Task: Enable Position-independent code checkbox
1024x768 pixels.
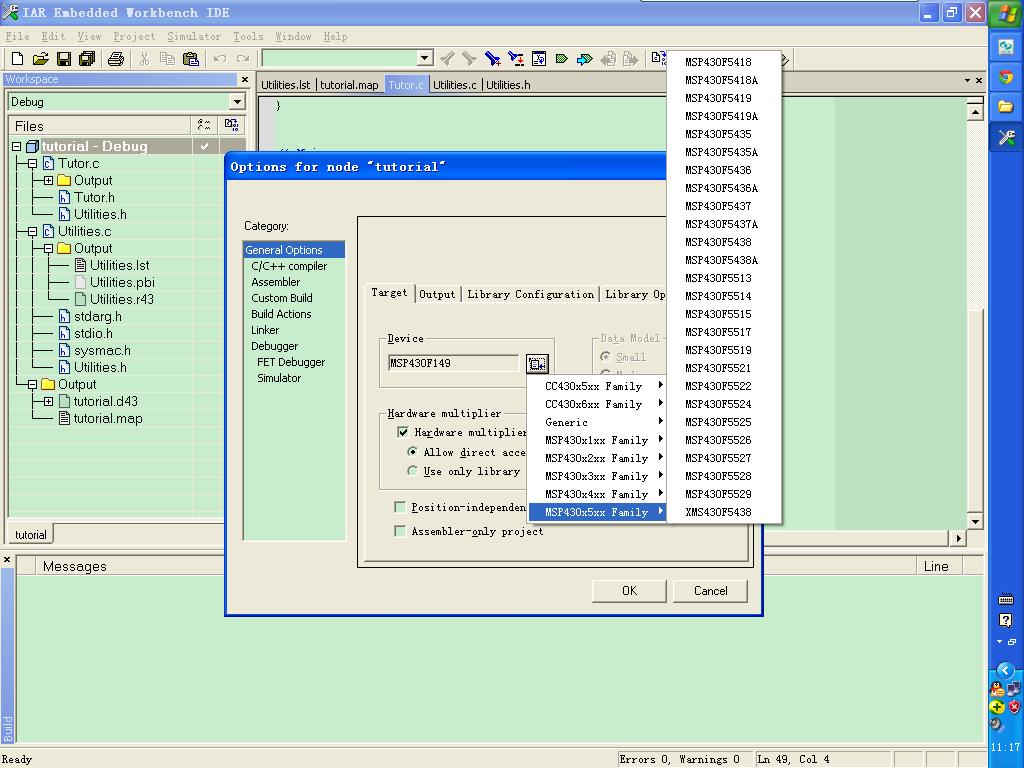Action: [400, 507]
